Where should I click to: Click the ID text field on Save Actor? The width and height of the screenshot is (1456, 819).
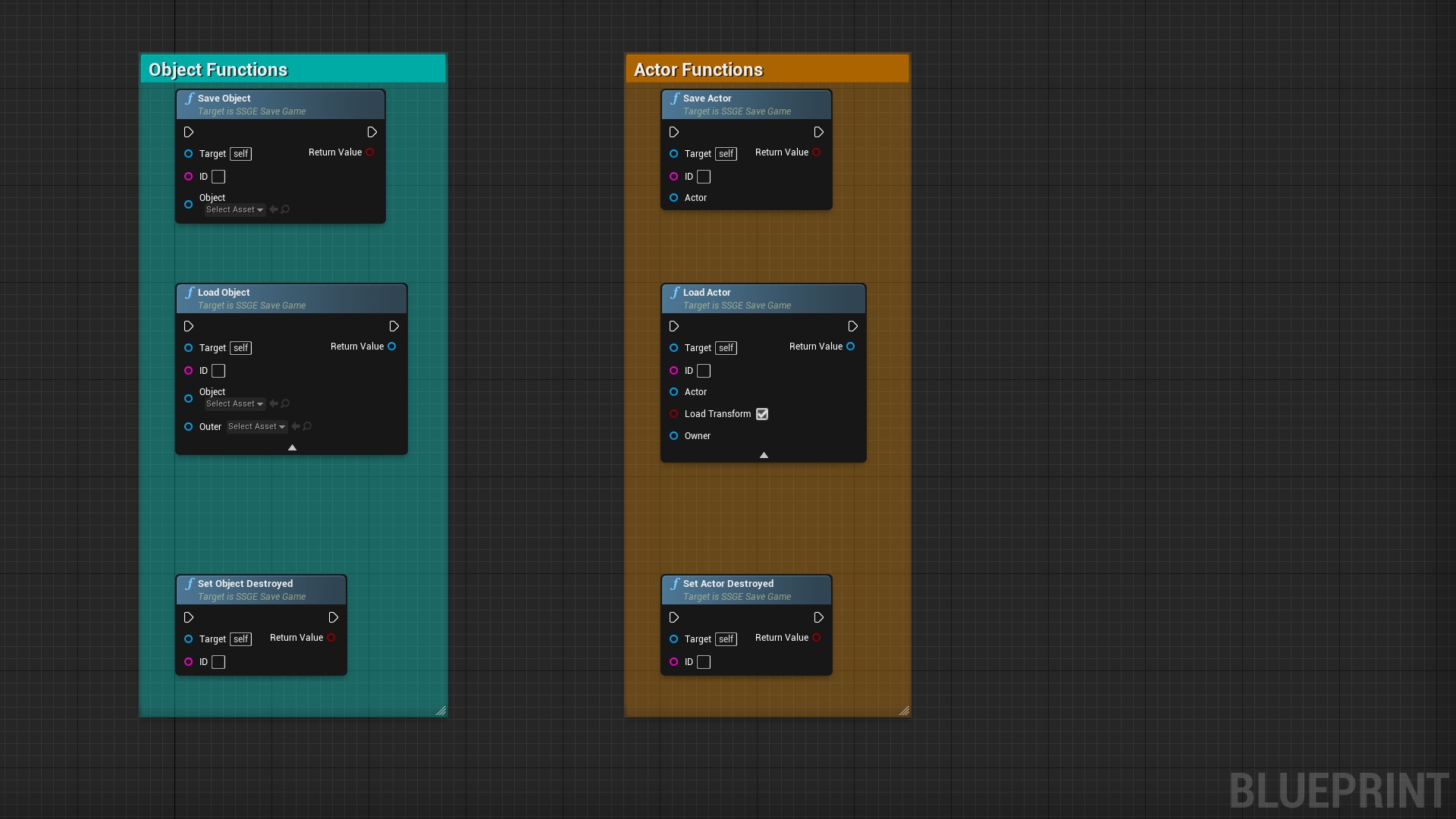point(704,177)
